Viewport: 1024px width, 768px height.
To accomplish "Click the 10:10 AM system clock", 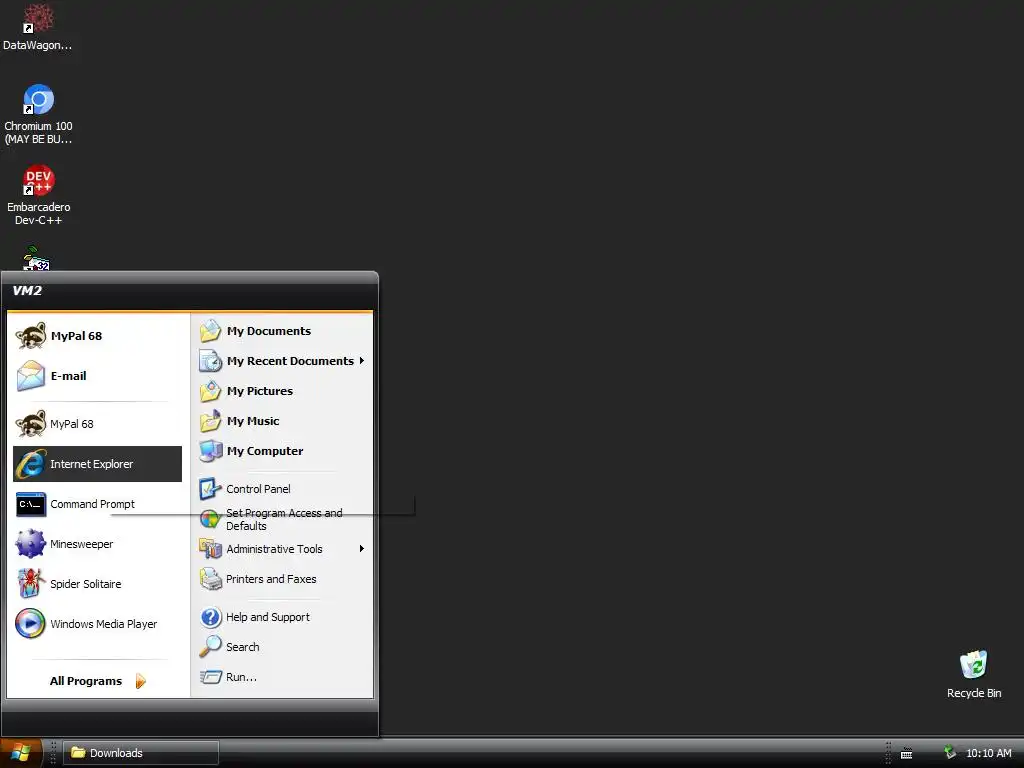I will 989,753.
